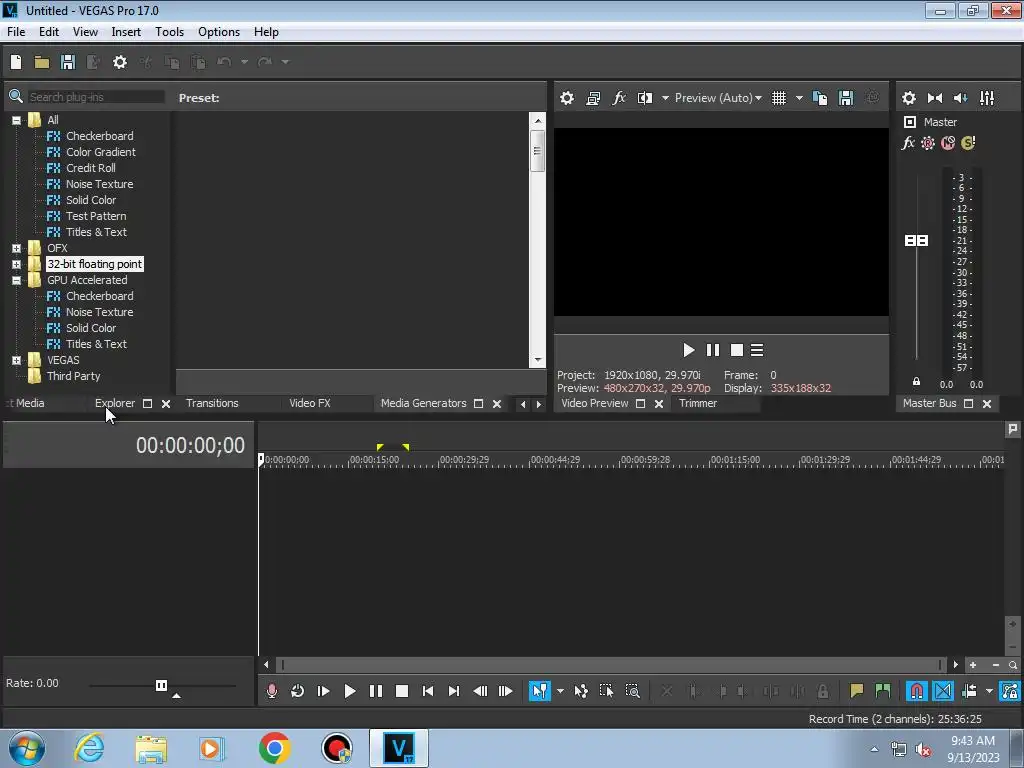
Task: Open a project with the folder icon
Action: pyautogui.click(x=42, y=62)
